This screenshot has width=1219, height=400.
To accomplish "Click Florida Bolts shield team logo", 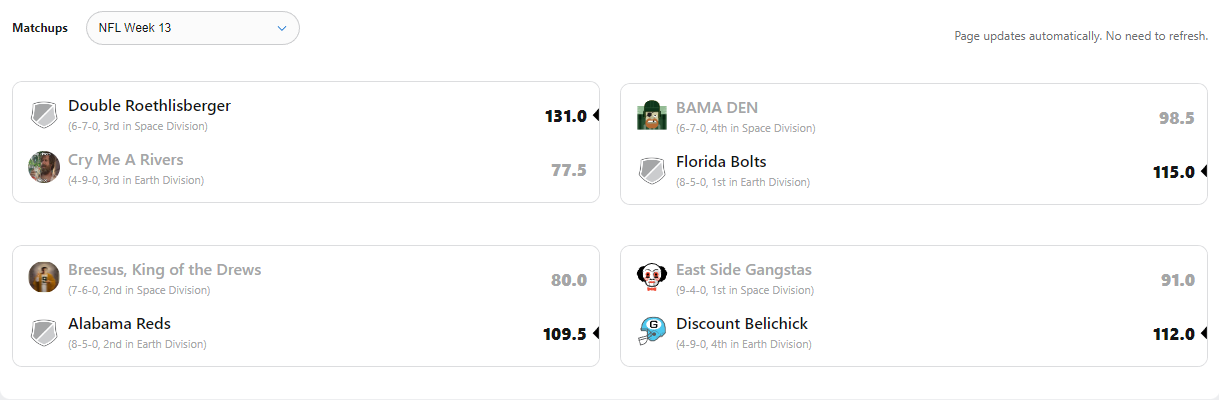I will 652,170.
